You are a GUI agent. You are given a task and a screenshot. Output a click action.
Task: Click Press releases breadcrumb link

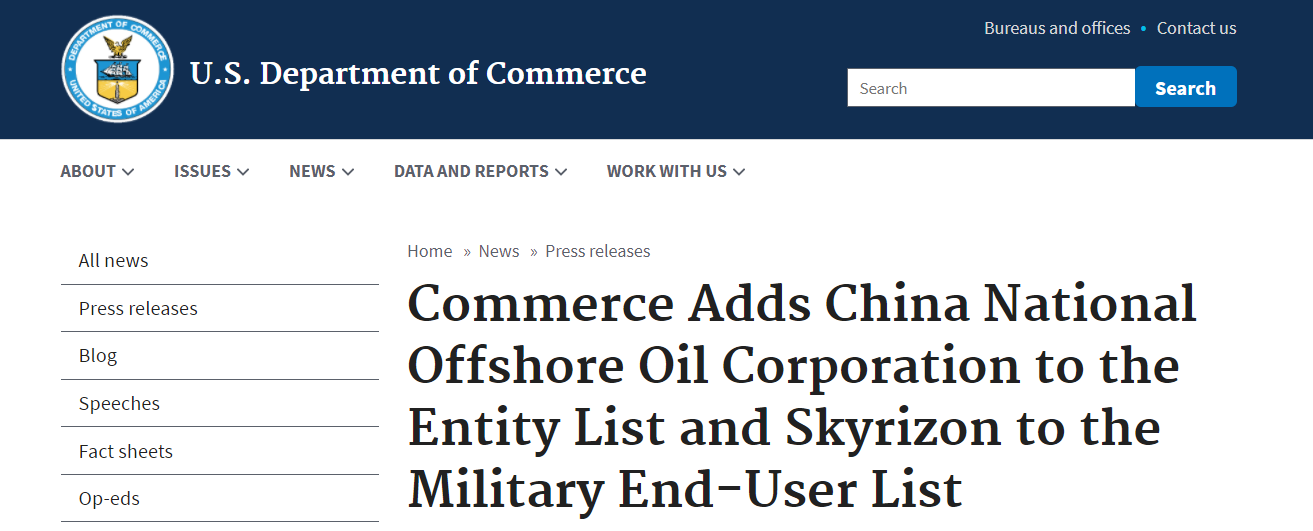(597, 251)
